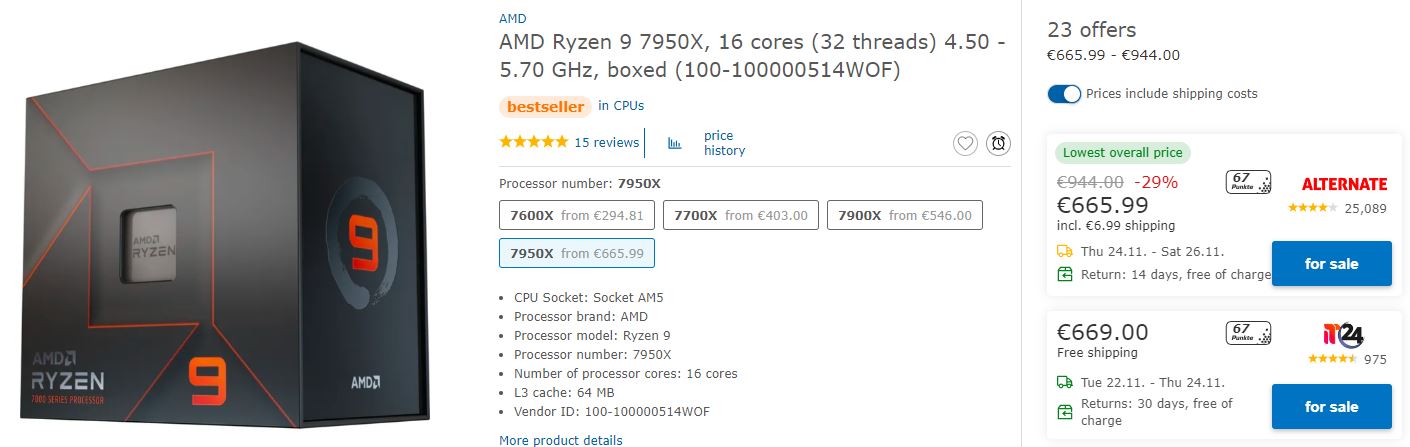Screen dimensions: 1410x447
Task: Select the 7600X processor variant
Action: pyautogui.click(x=577, y=215)
